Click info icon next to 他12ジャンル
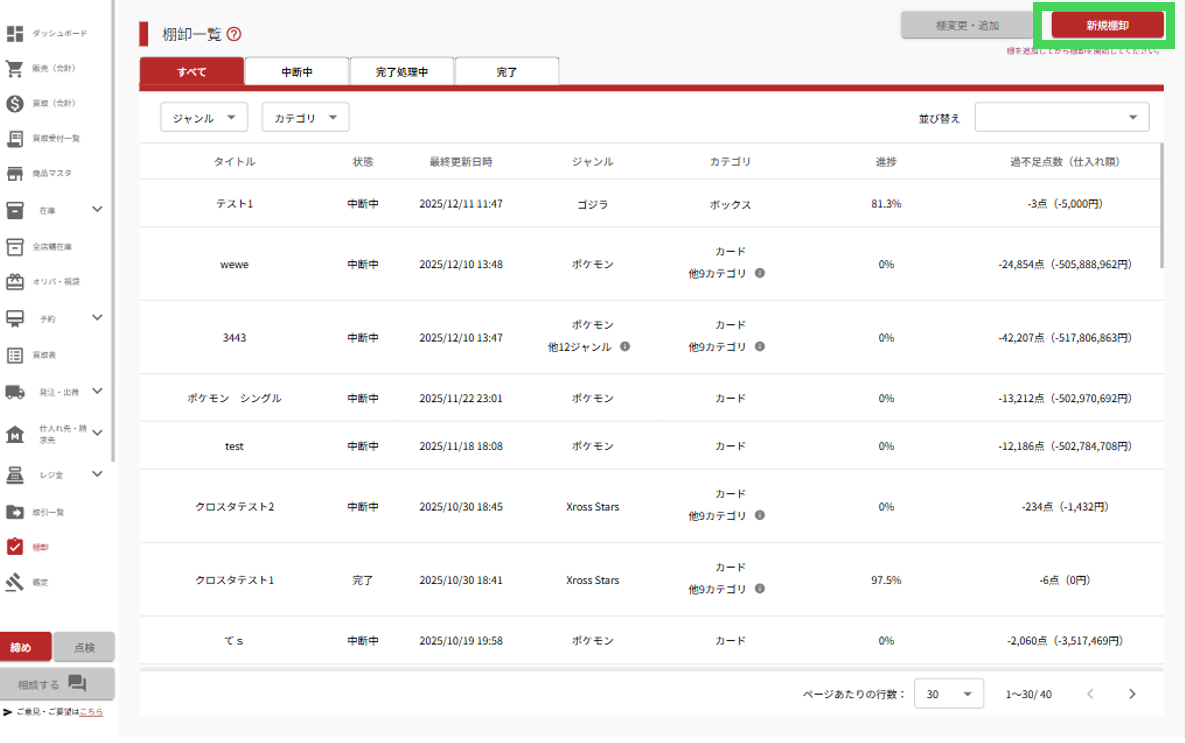Image resolution: width=1185 pixels, height=743 pixels. click(x=625, y=347)
